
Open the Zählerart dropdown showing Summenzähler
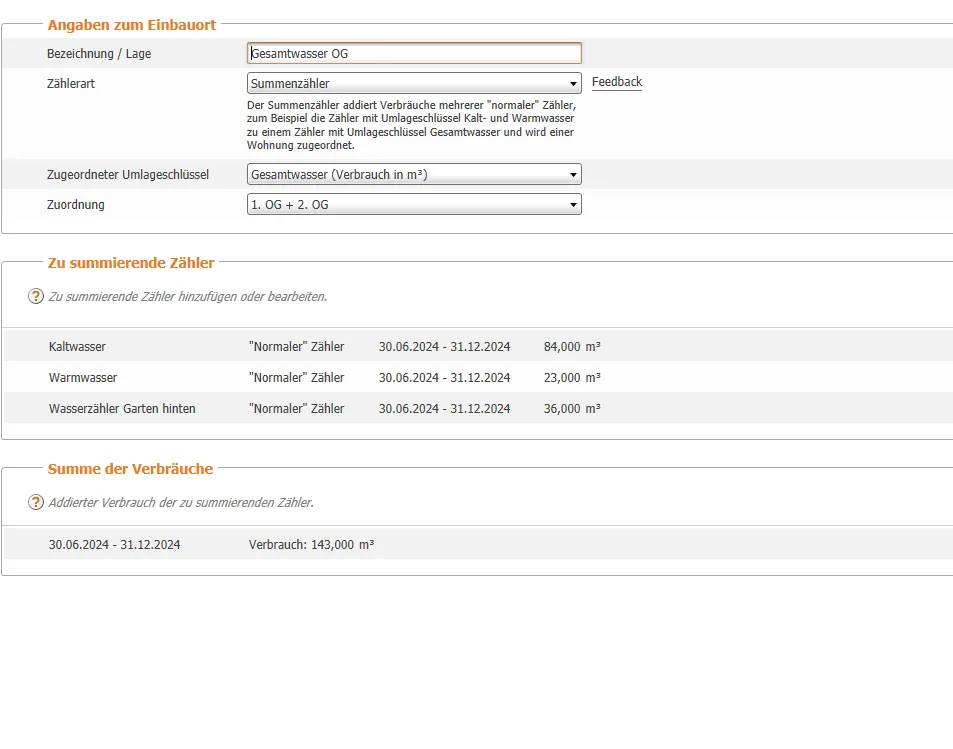pyautogui.click(x=413, y=84)
